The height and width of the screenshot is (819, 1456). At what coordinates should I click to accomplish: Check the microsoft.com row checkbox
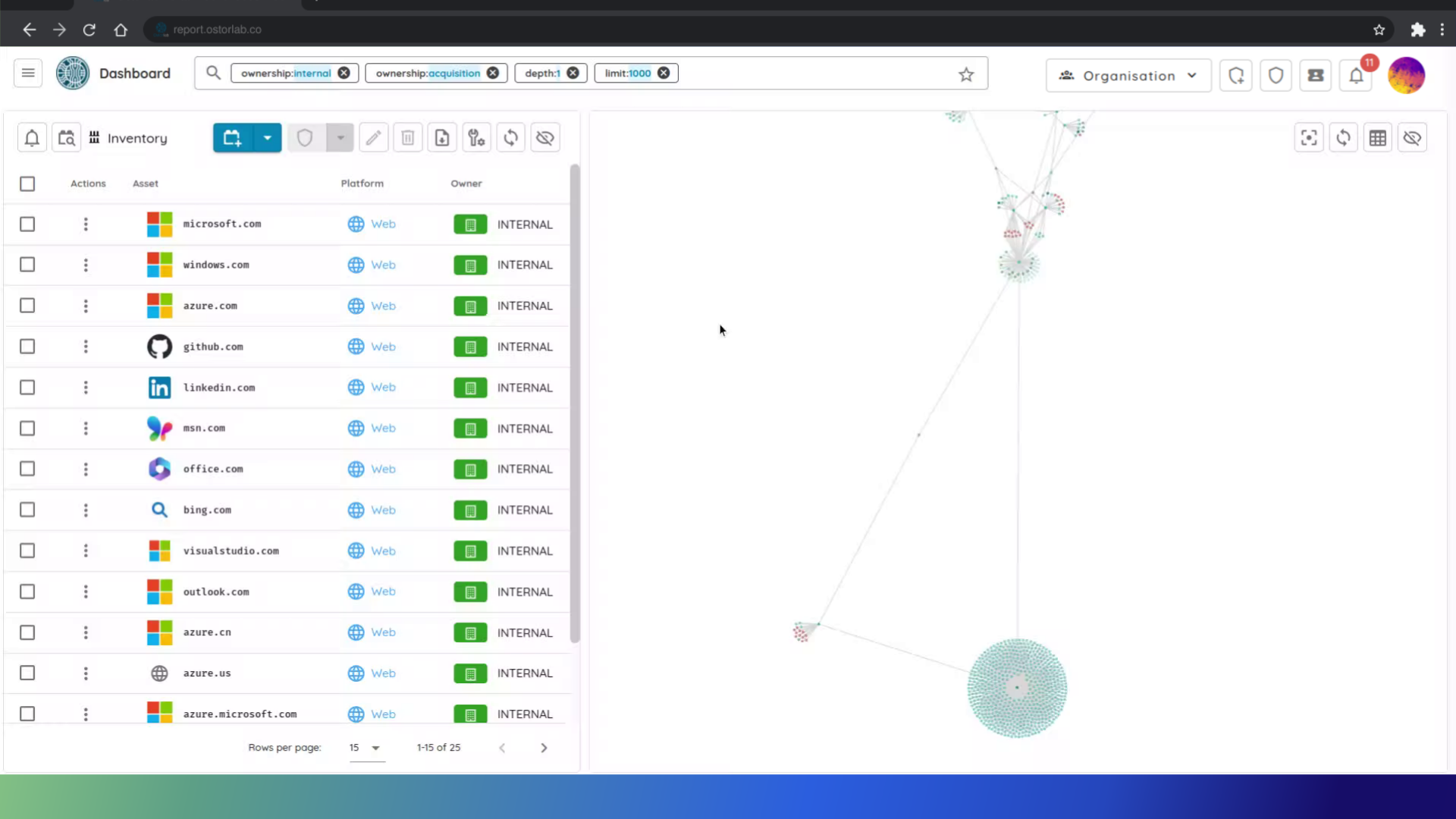pos(27,224)
